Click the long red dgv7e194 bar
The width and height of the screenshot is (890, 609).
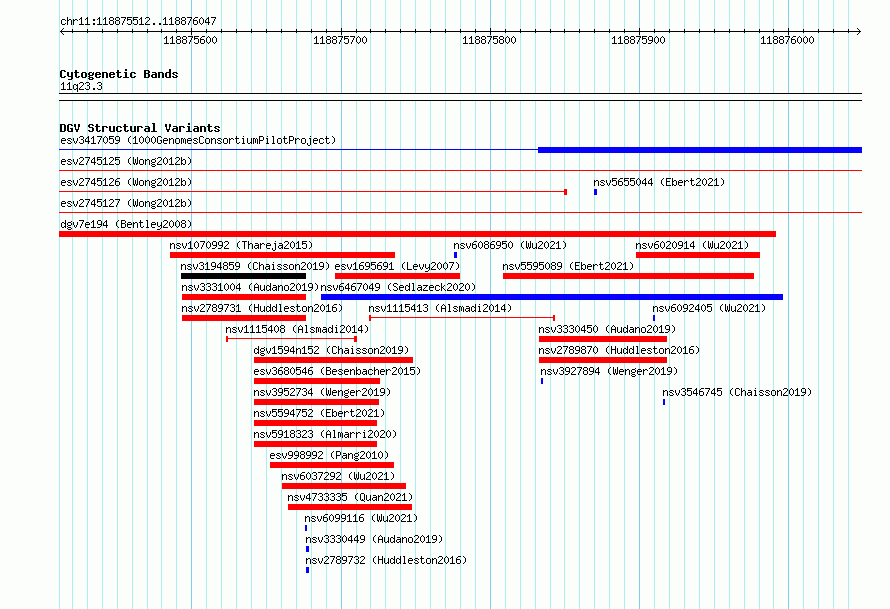tap(417, 234)
